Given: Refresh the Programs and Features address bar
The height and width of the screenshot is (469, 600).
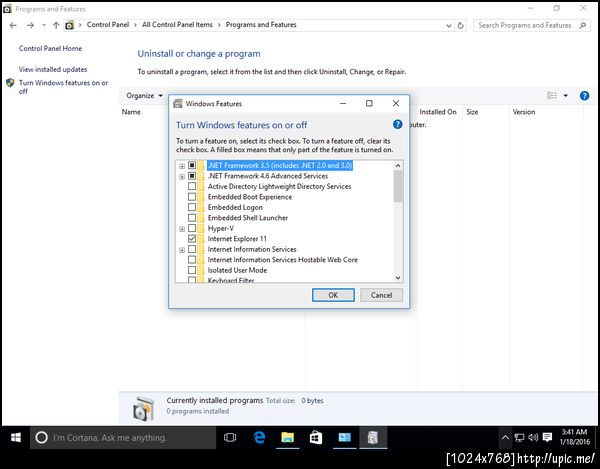Looking at the screenshot, I should pyautogui.click(x=461, y=26).
